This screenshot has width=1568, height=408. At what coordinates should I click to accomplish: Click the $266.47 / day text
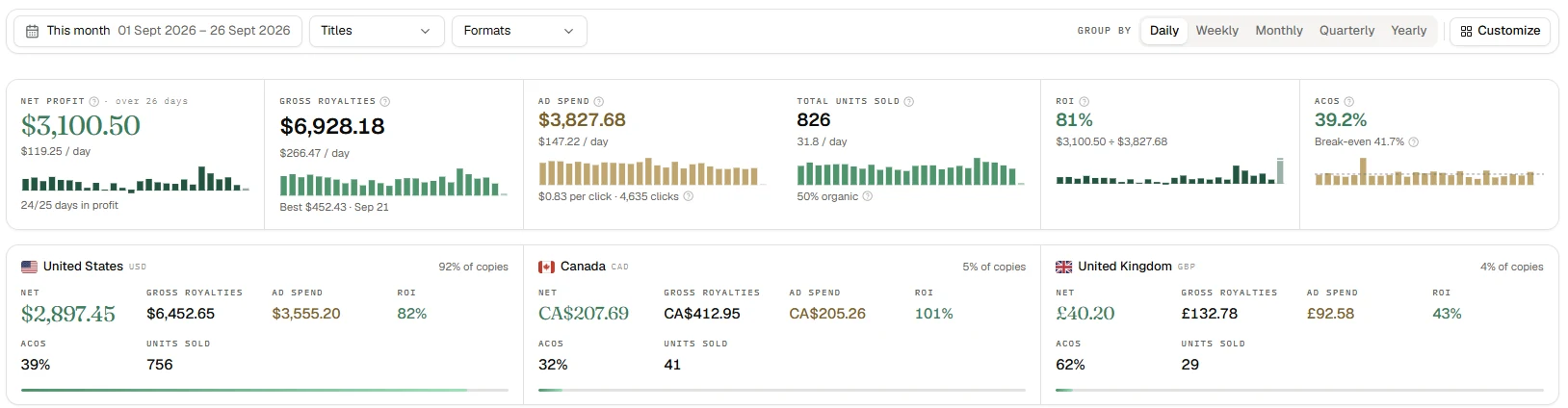tap(314, 153)
